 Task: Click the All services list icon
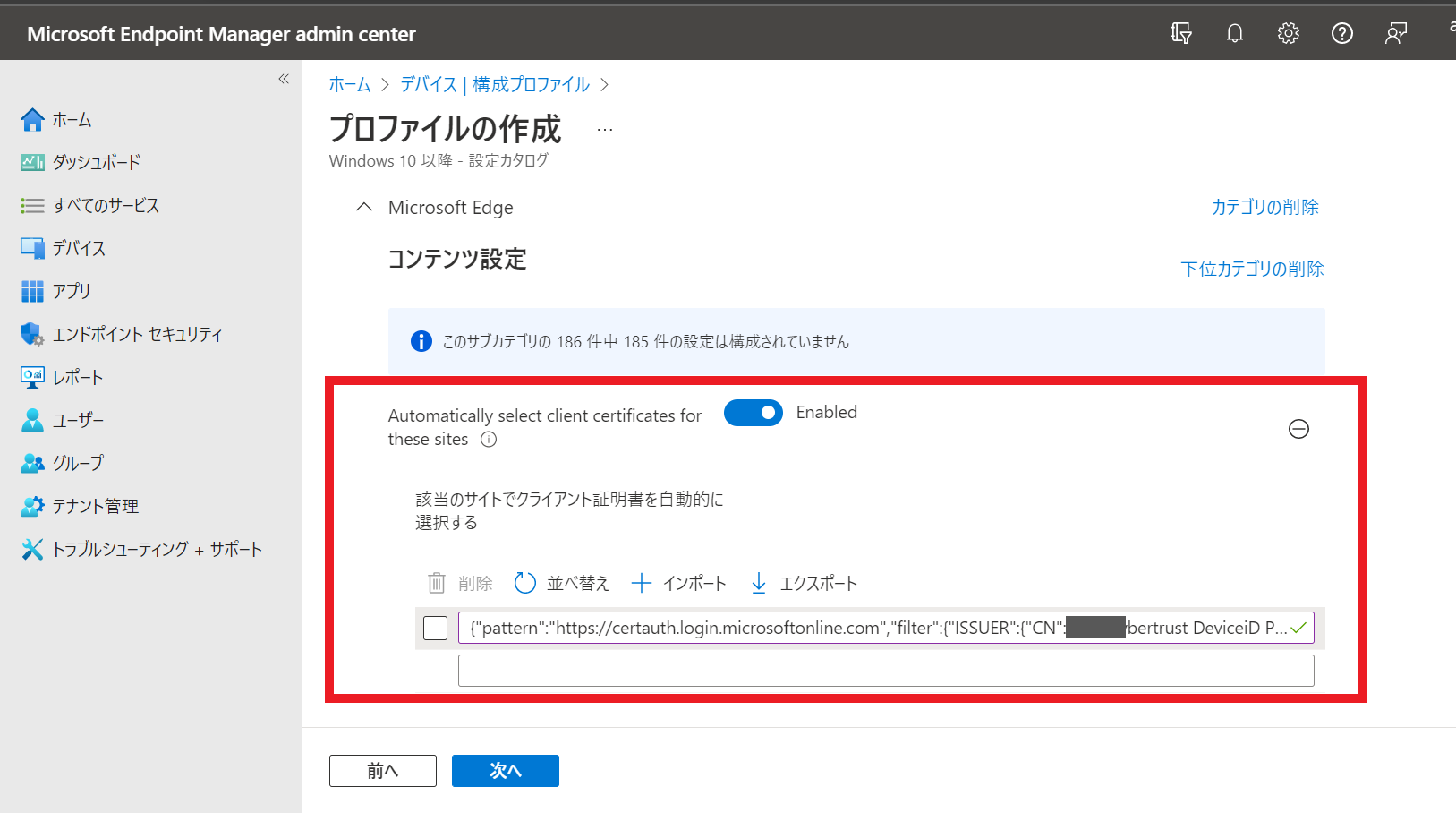tap(32, 205)
